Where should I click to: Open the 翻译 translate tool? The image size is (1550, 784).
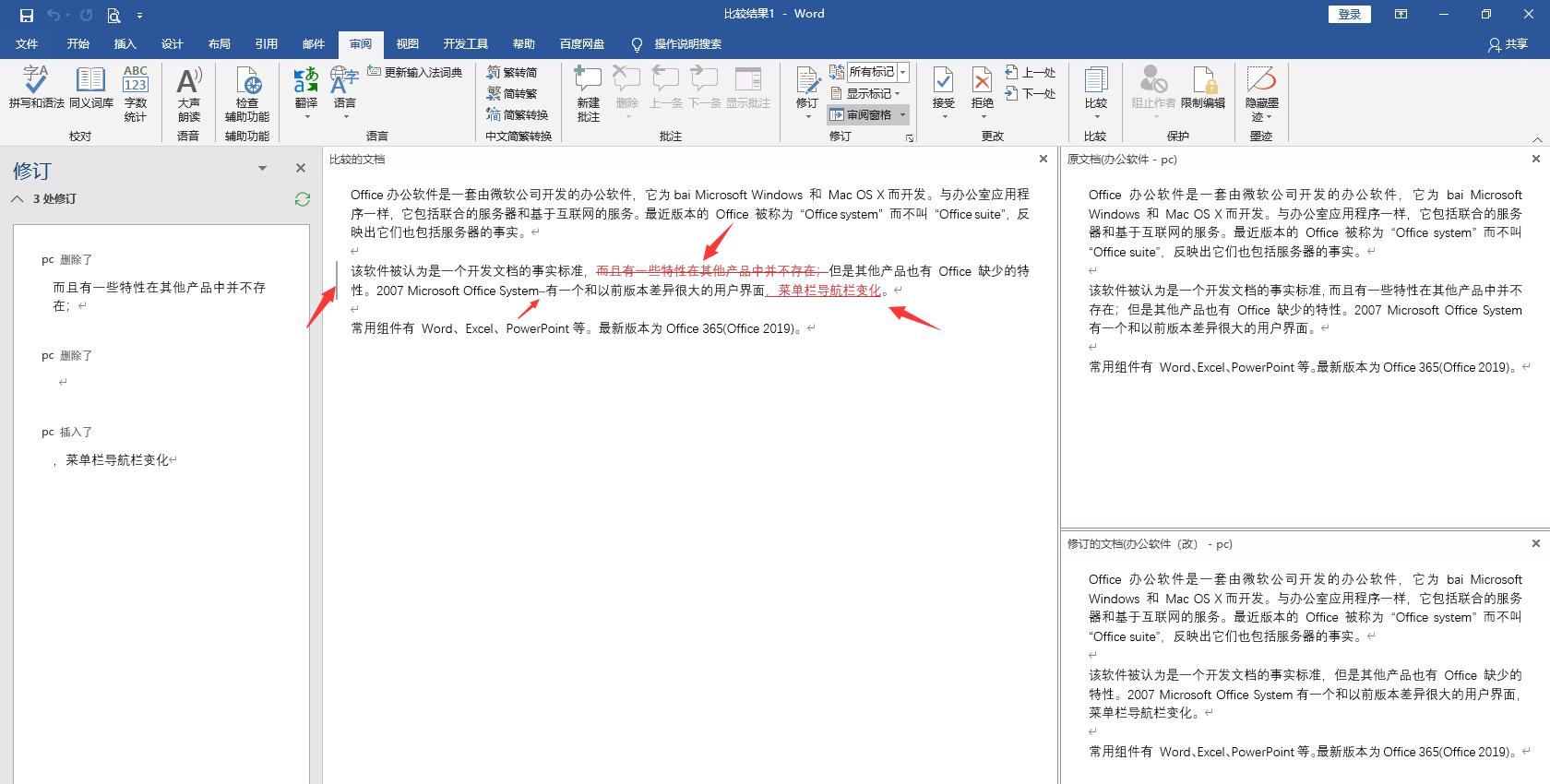(x=306, y=92)
